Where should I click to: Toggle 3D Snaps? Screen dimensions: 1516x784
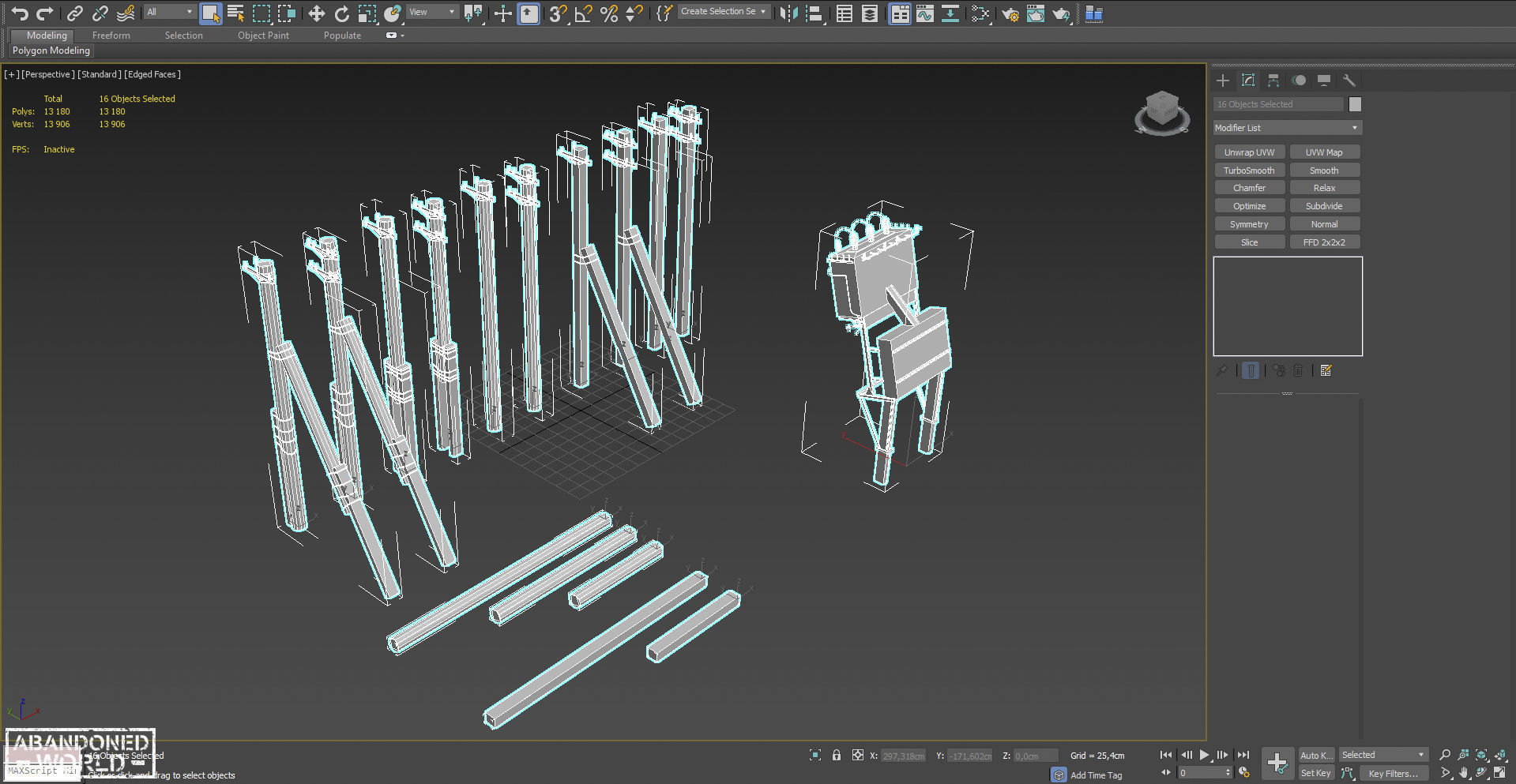558,13
